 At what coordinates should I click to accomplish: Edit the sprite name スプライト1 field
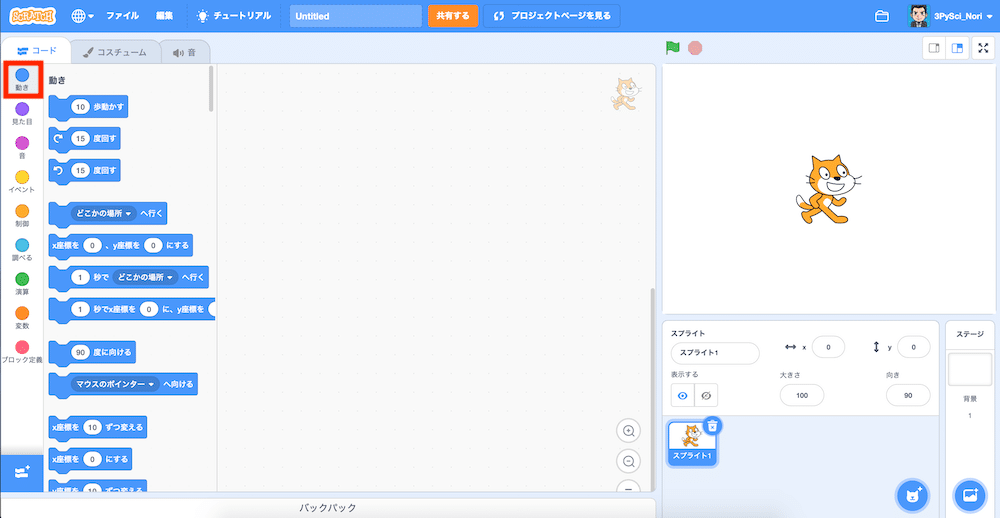[x=715, y=353]
